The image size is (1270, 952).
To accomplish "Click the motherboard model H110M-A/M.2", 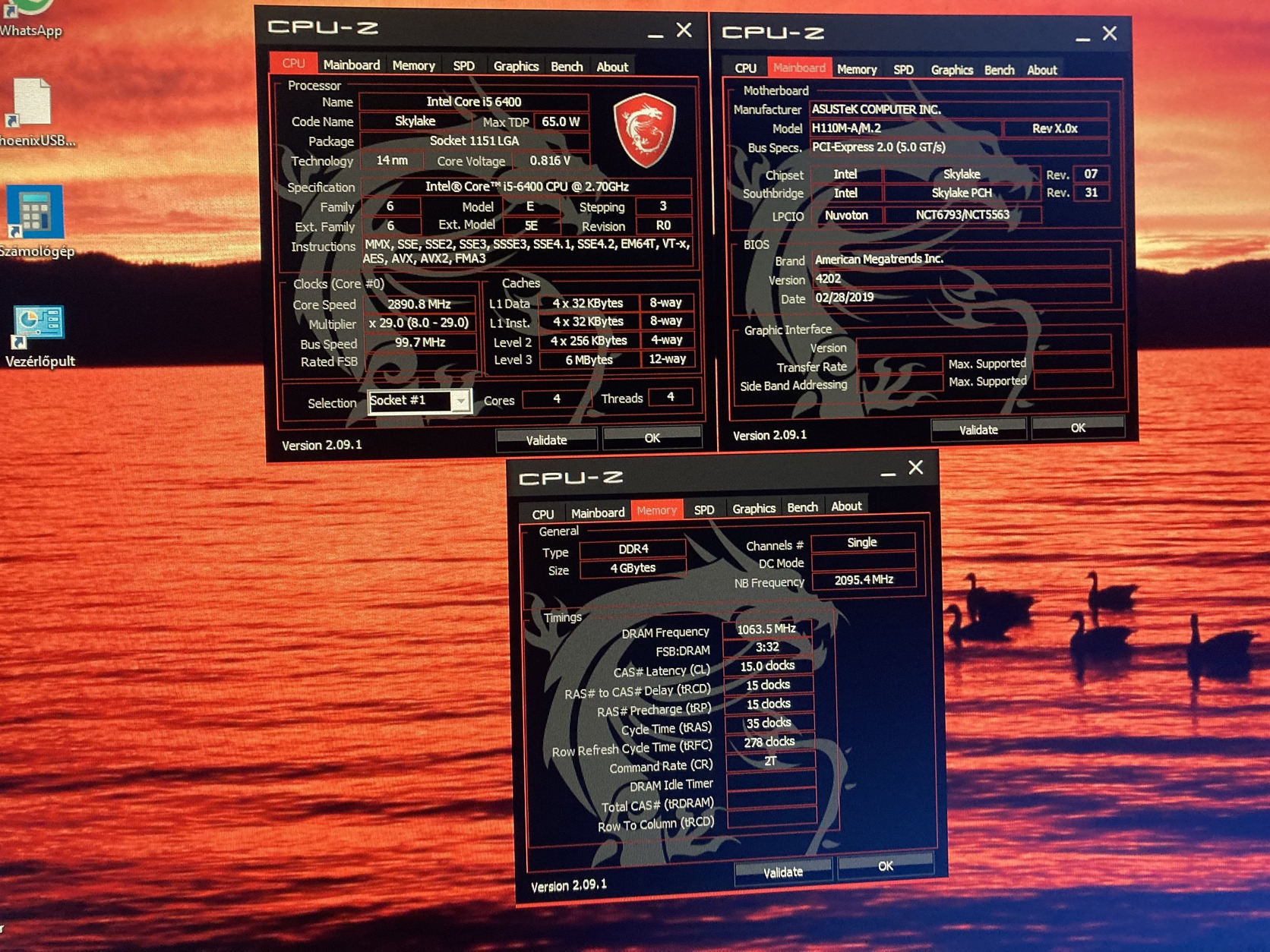I will 905,128.
